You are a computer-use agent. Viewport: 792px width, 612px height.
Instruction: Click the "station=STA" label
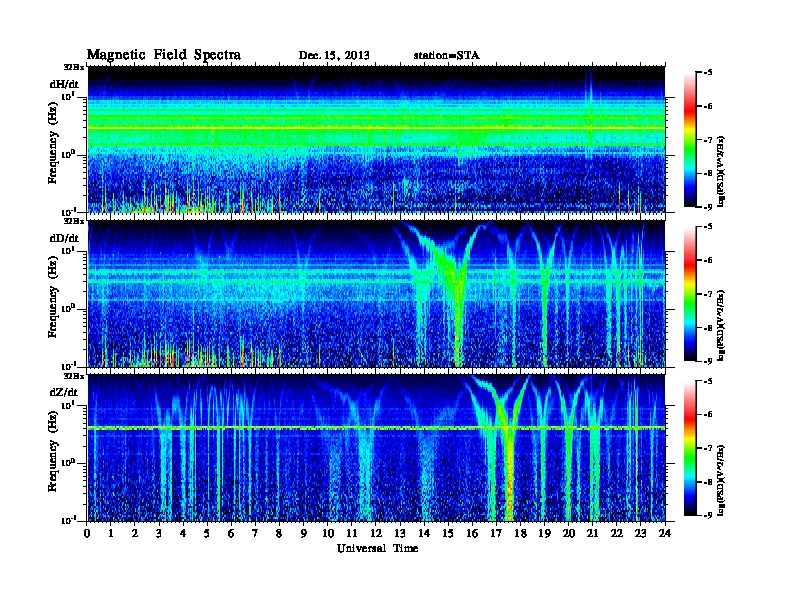click(446, 56)
